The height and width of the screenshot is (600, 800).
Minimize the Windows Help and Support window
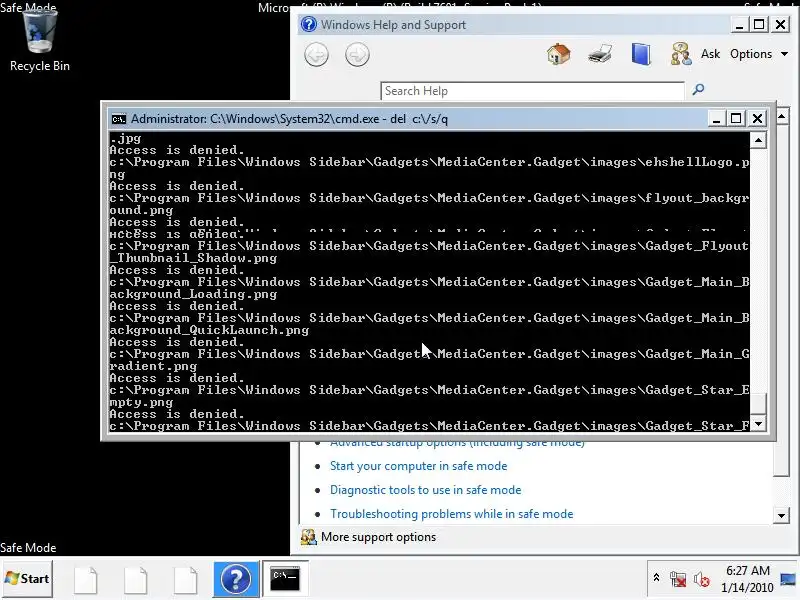pyautogui.click(x=739, y=24)
